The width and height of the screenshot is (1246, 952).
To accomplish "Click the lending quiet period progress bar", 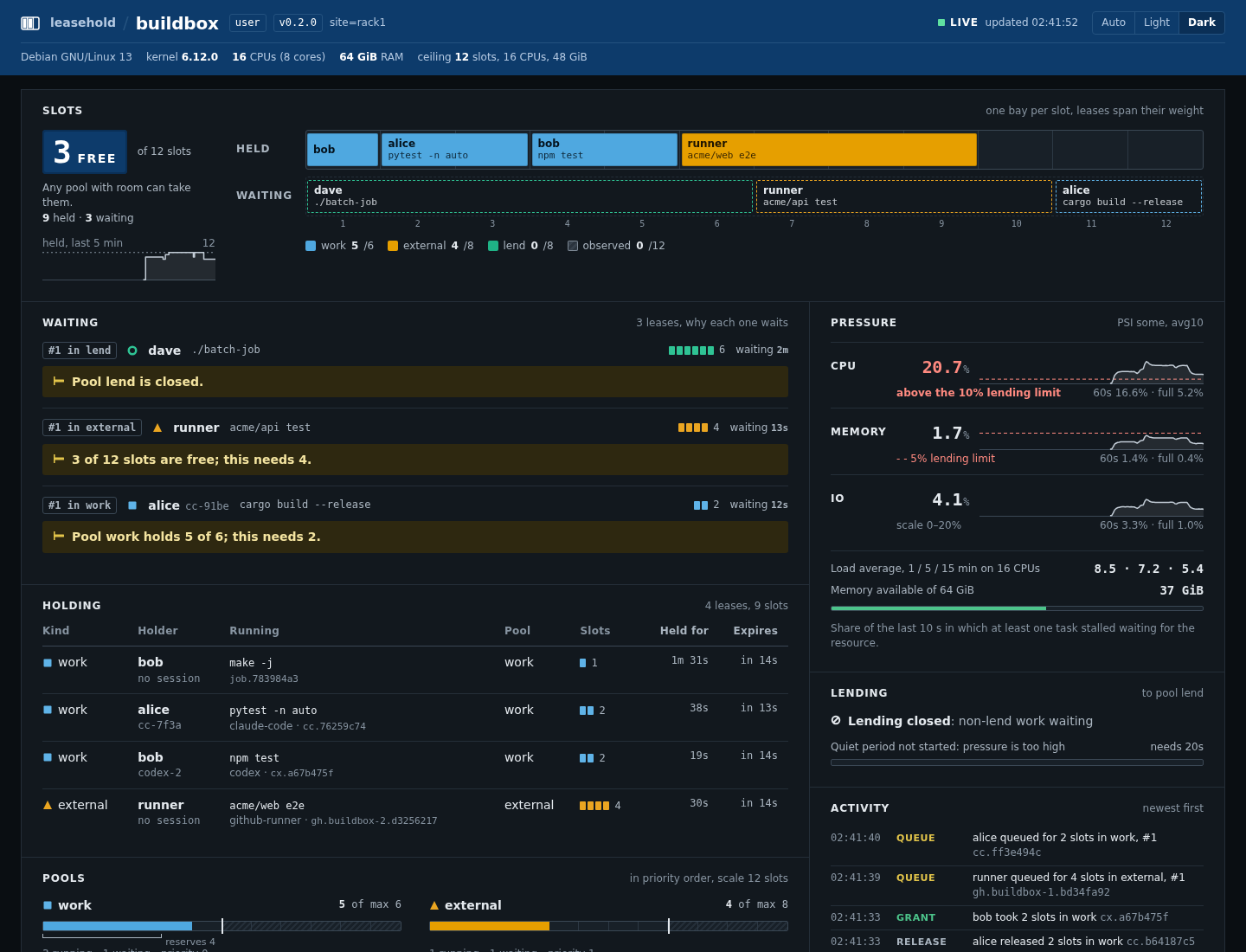I will tap(1017, 762).
